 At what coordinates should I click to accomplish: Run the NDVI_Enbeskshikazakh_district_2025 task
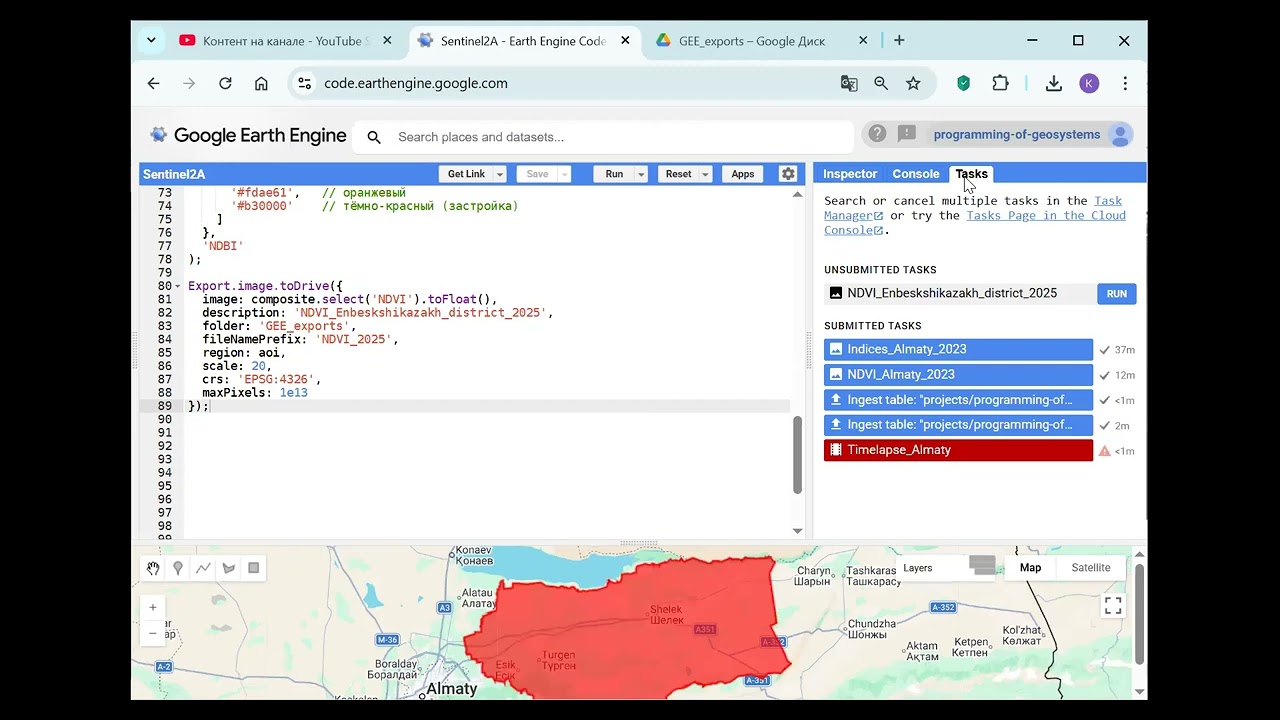1117,294
